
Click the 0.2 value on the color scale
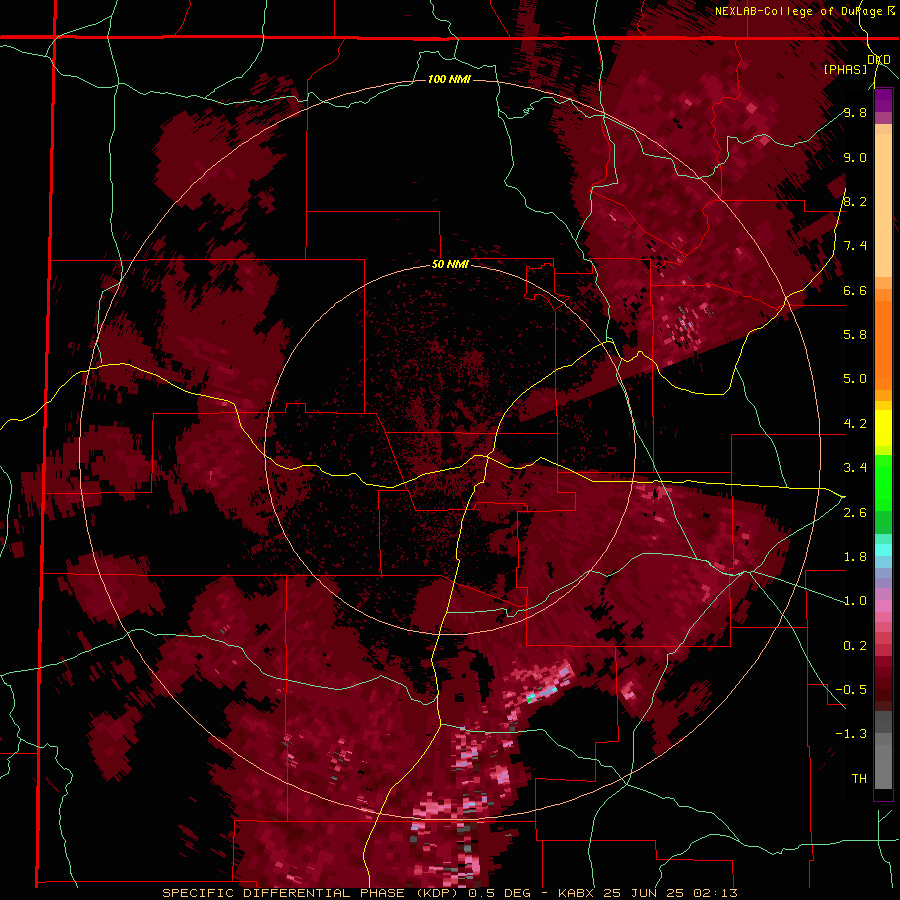click(855, 646)
